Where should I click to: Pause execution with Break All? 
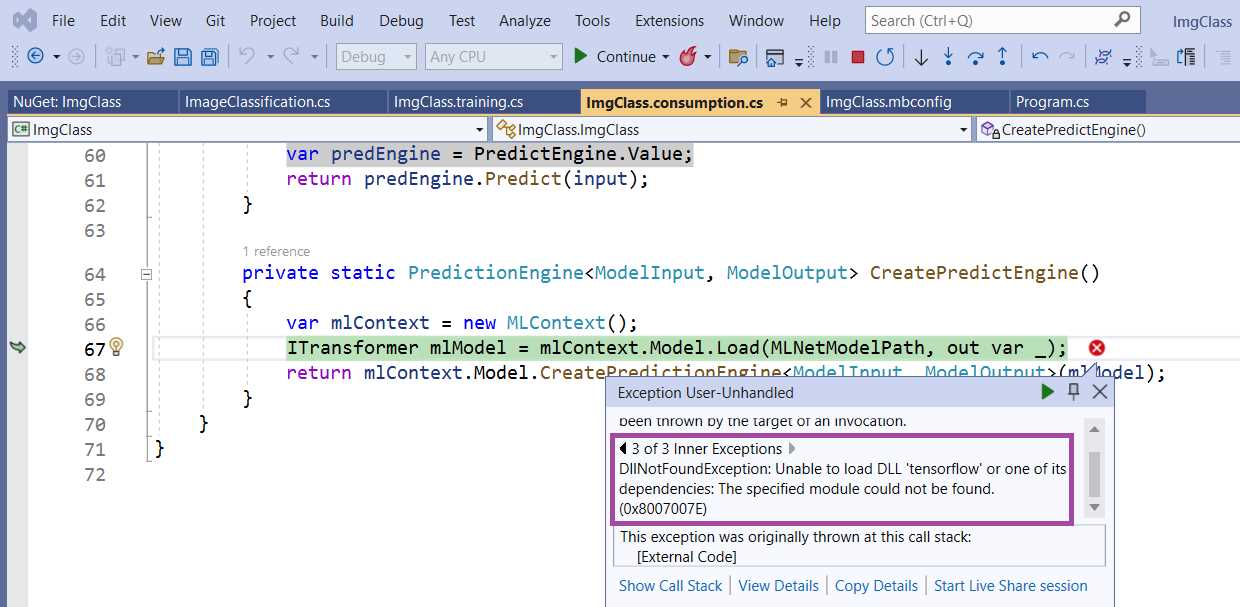pyautogui.click(x=831, y=57)
